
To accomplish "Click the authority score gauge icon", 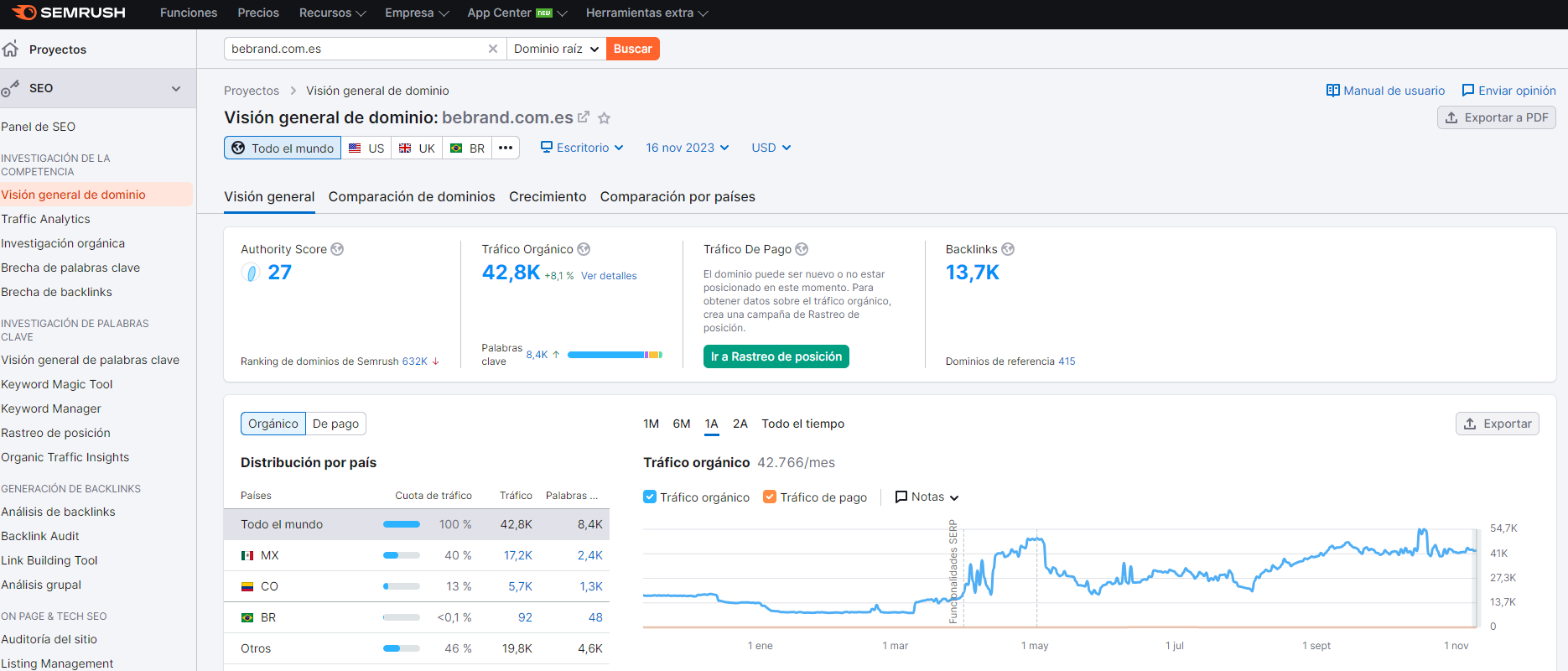I will click(251, 273).
